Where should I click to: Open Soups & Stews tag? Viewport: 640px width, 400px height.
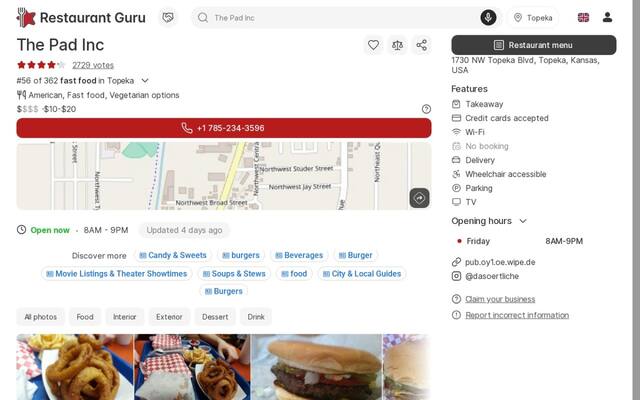234,274
